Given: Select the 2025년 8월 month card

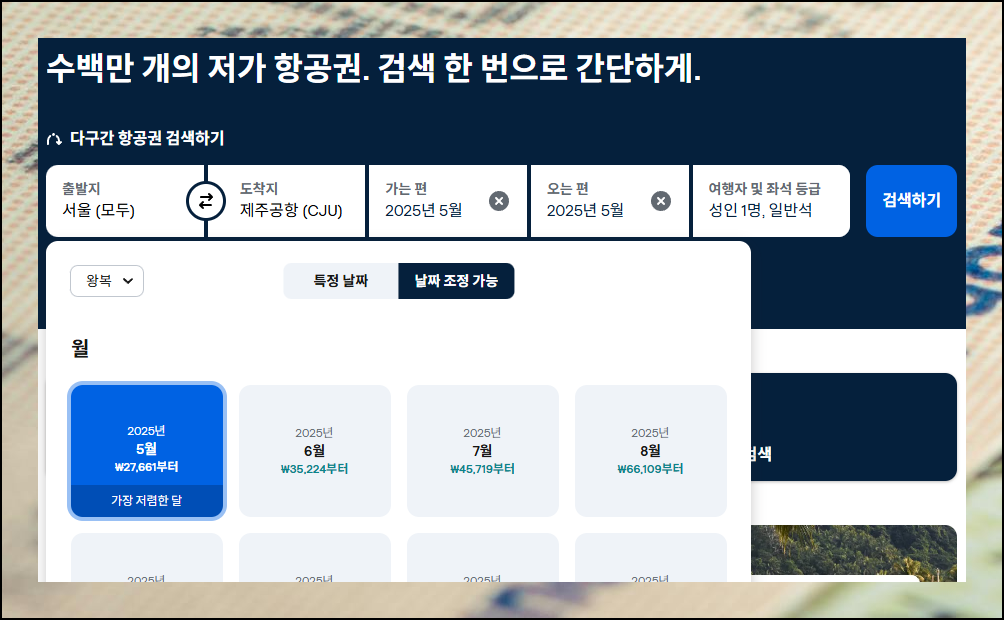Looking at the screenshot, I should (651, 451).
